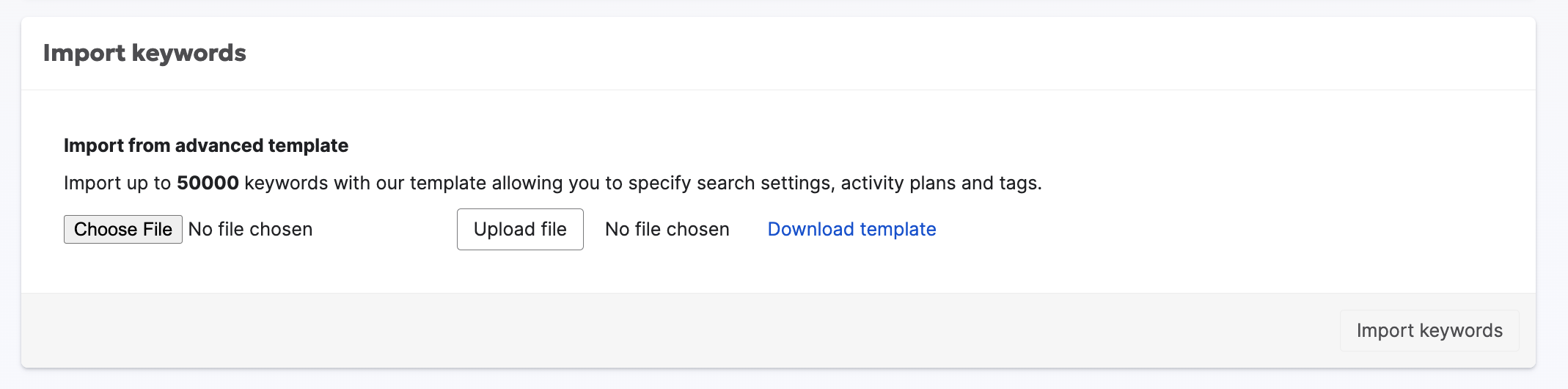Click the Choose File button
The width and height of the screenshot is (1568, 389).
point(123,230)
